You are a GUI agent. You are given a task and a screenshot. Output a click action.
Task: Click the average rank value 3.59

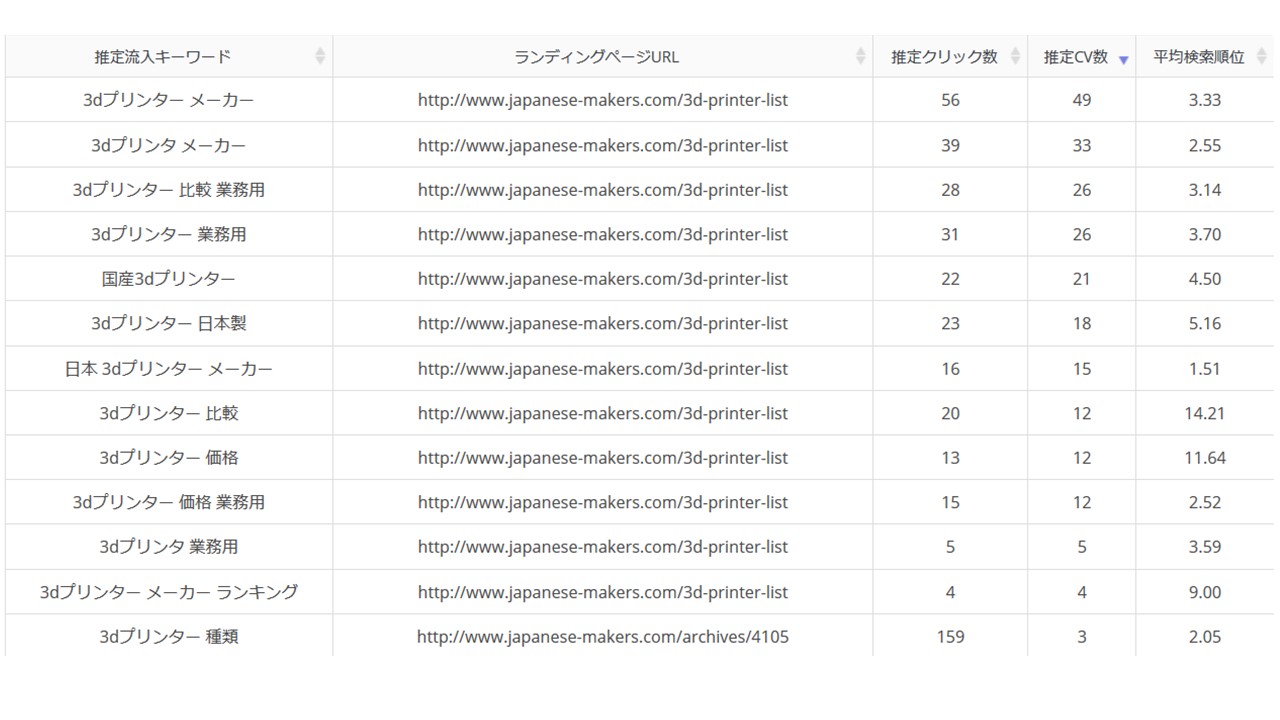click(x=1205, y=547)
